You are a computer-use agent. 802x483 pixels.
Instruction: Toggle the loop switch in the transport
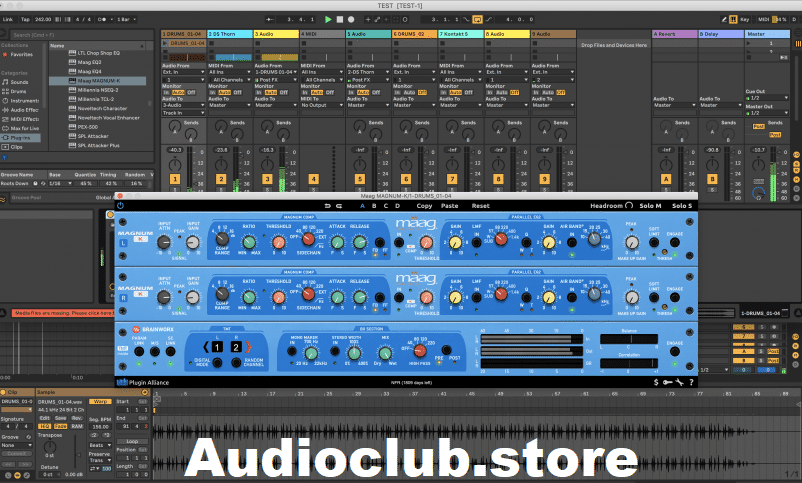tap(477, 19)
